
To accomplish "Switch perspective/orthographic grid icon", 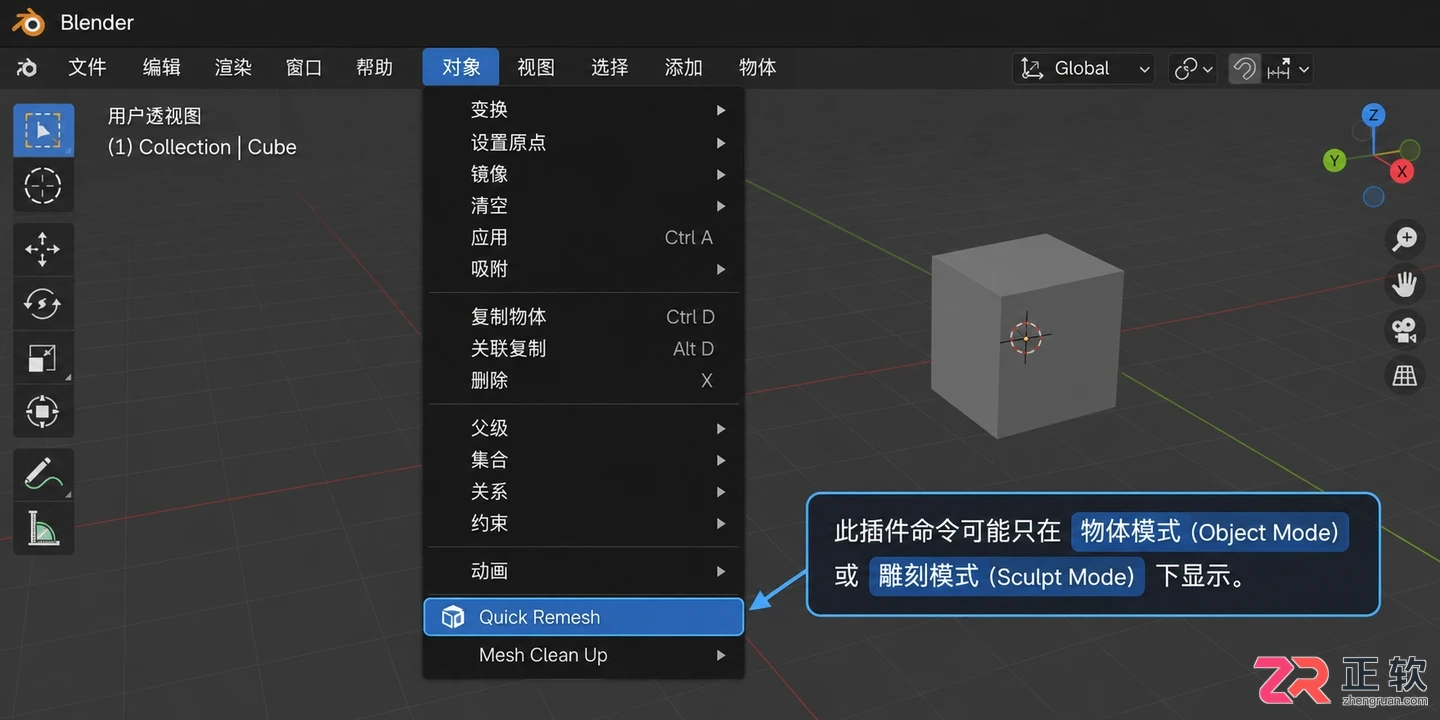I will (1405, 375).
